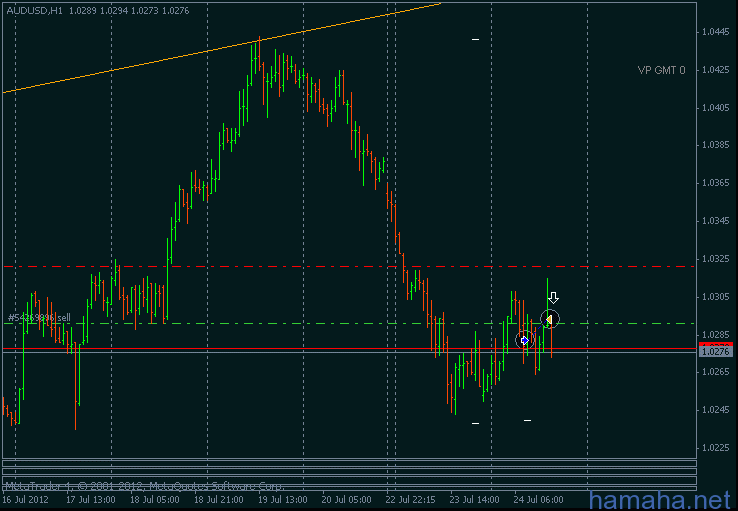The width and height of the screenshot is (738, 511).
Task: Open the hamaha.net watermark link
Action: tap(660, 499)
